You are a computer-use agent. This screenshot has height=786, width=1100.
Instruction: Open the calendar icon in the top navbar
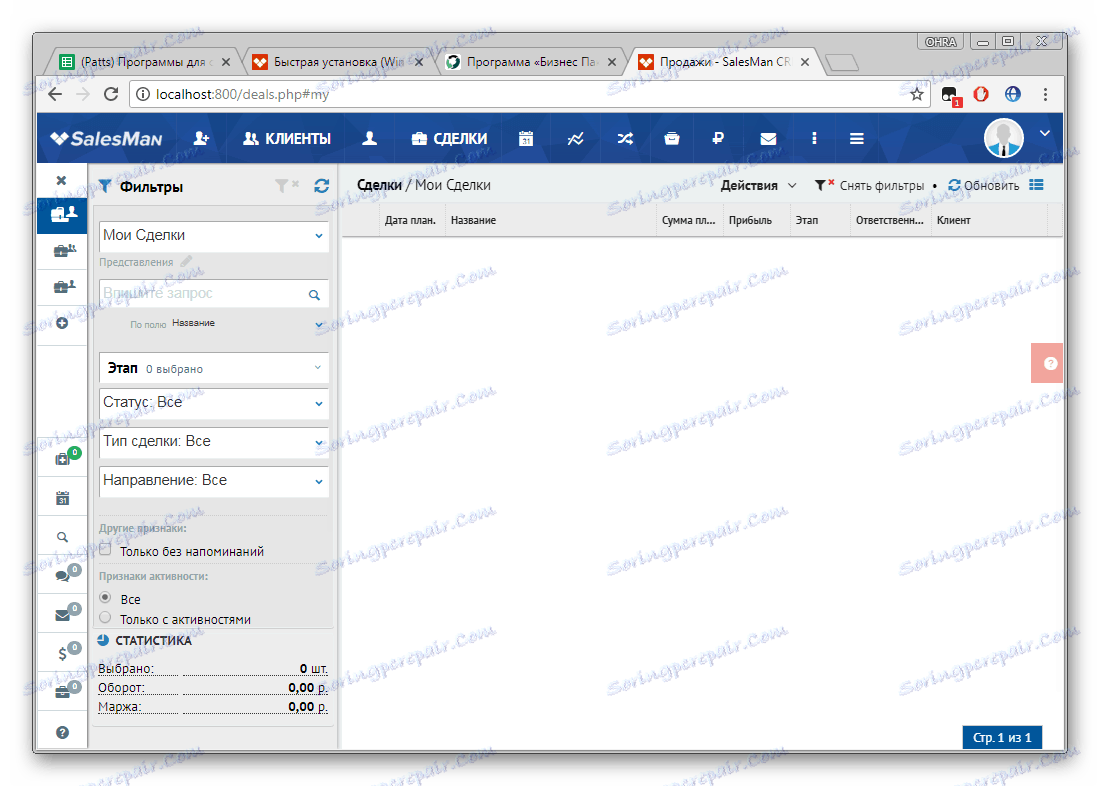[526, 138]
